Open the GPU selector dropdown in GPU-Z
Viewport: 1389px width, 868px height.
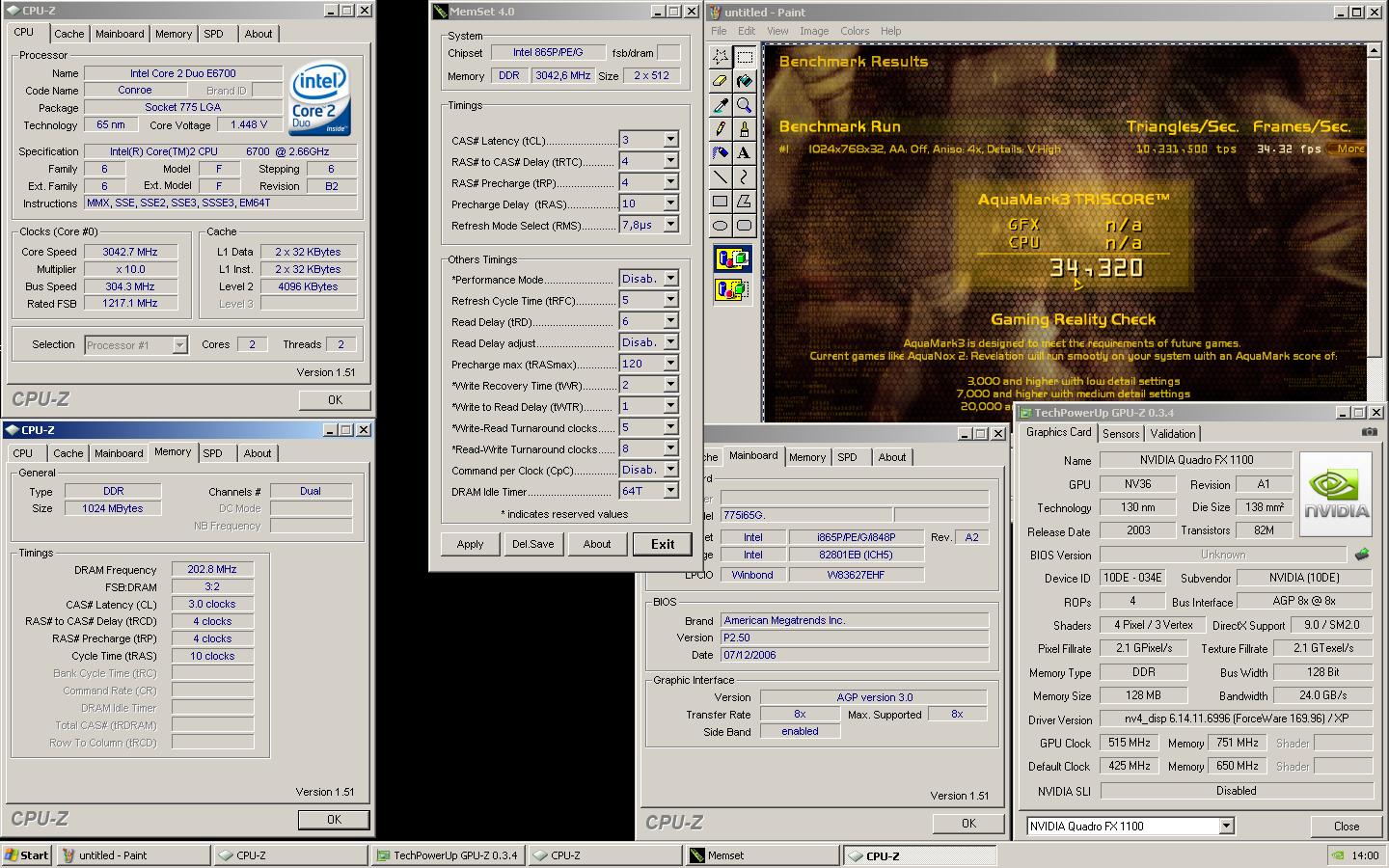pyautogui.click(x=1226, y=826)
